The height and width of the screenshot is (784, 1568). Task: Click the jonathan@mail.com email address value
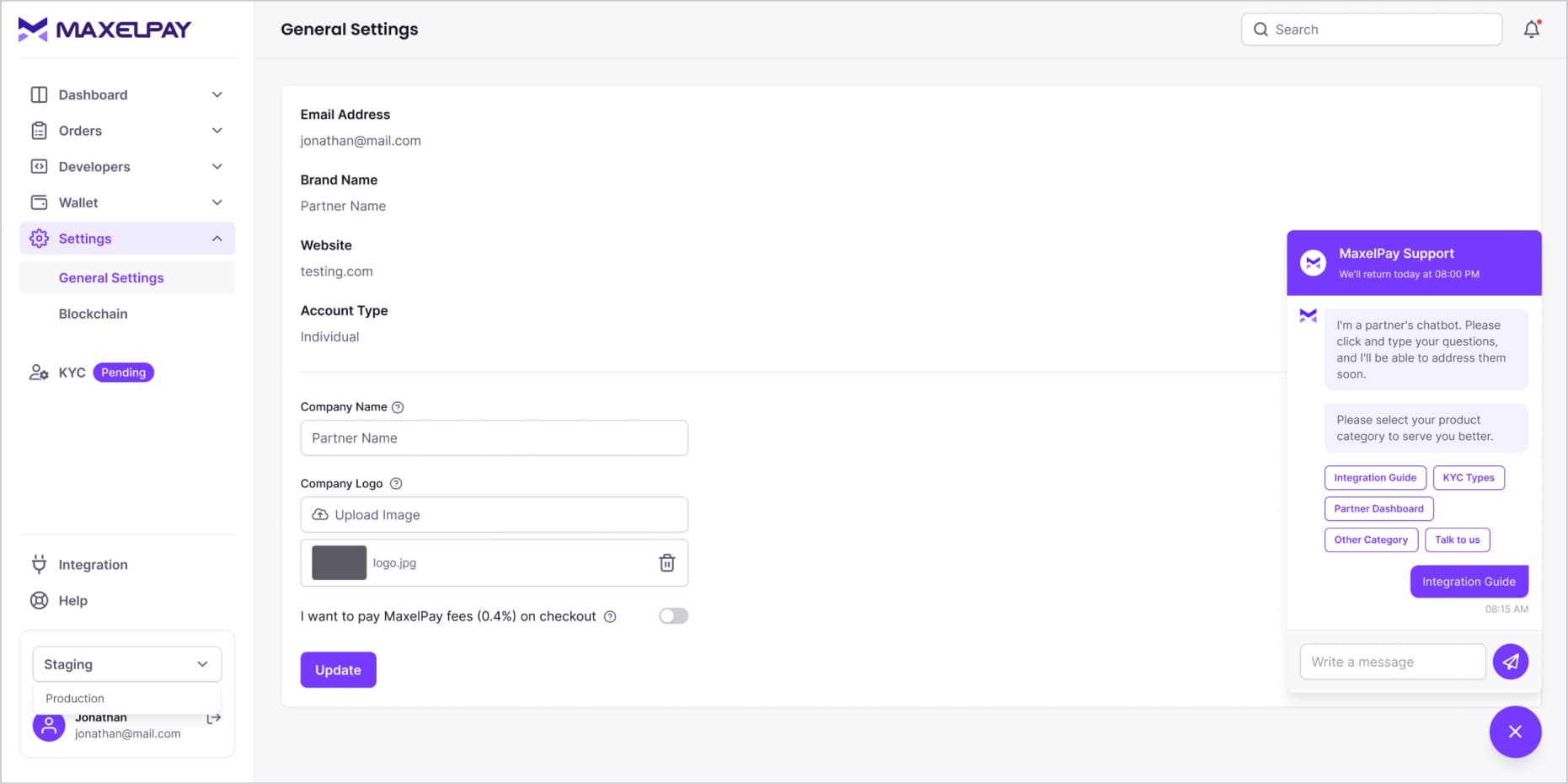[361, 141]
